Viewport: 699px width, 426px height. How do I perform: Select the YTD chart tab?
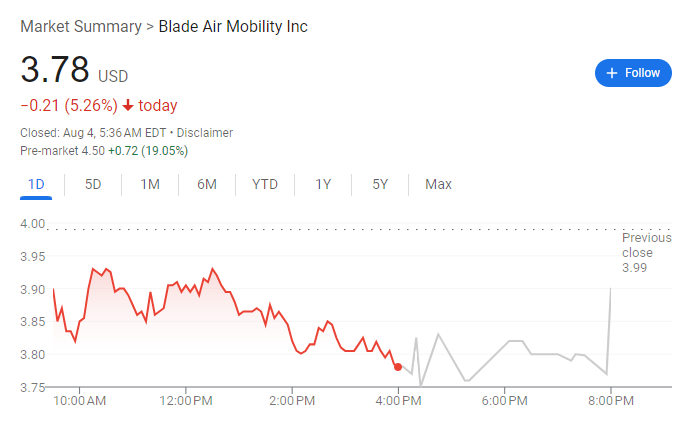(265, 184)
